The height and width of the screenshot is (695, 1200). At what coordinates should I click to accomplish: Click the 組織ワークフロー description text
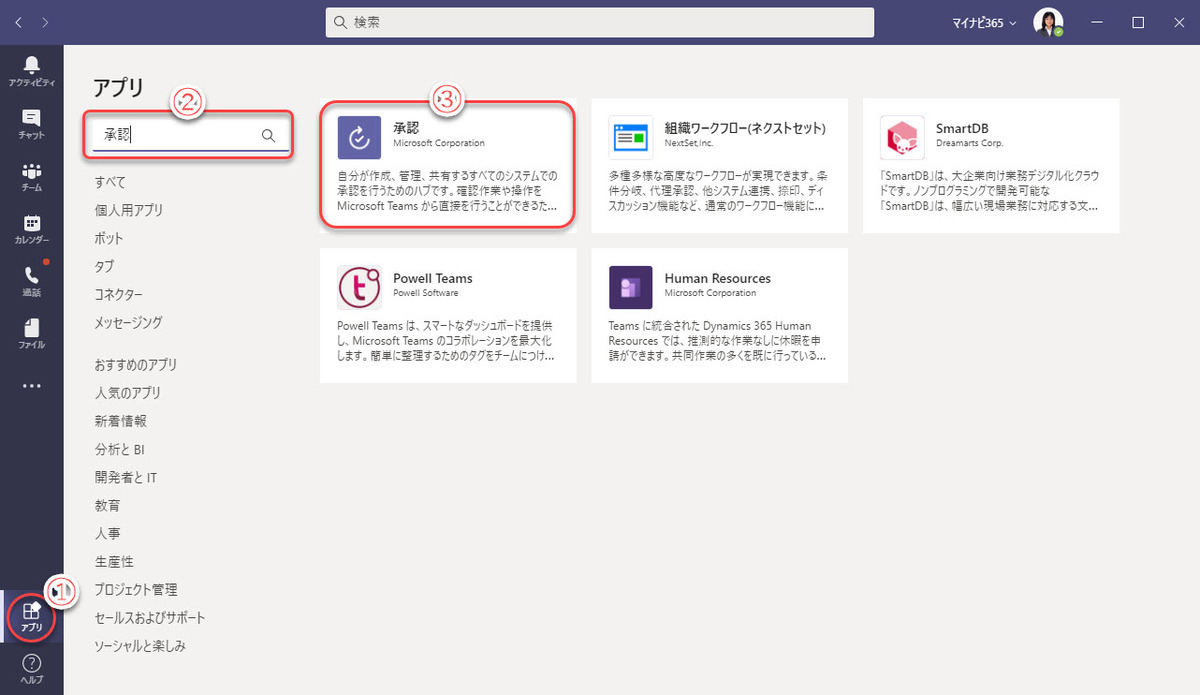pyautogui.click(x=719, y=190)
